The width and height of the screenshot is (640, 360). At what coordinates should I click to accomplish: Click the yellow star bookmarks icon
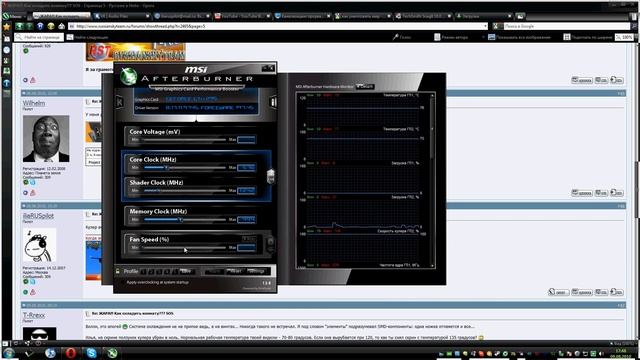[x=7, y=27]
